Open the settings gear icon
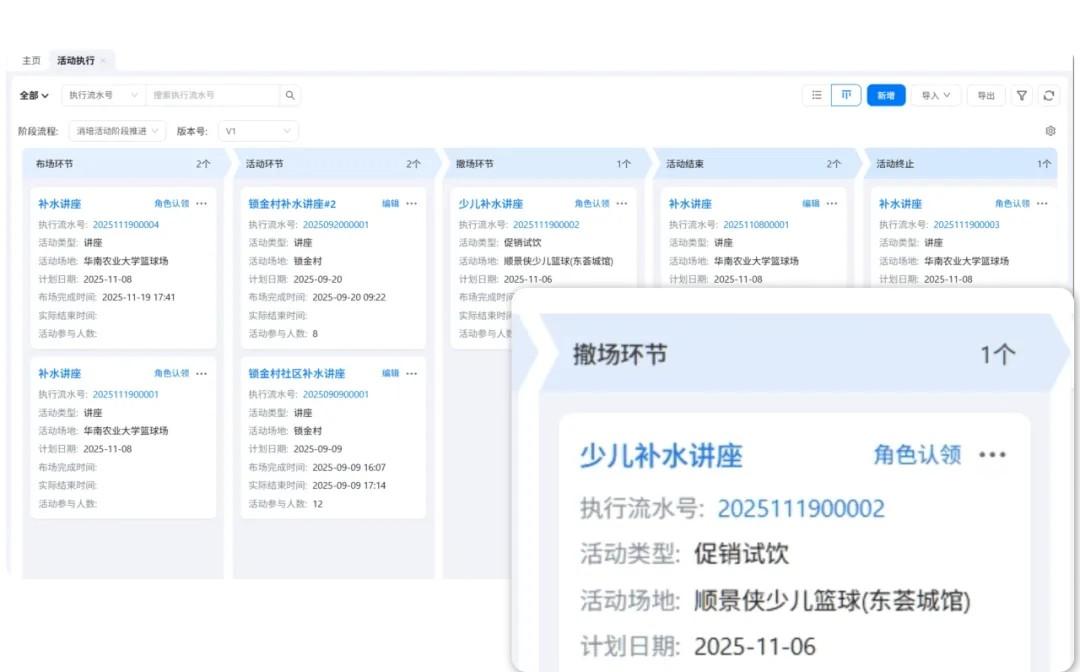The width and height of the screenshot is (1080, 672). click(1050, 130)
